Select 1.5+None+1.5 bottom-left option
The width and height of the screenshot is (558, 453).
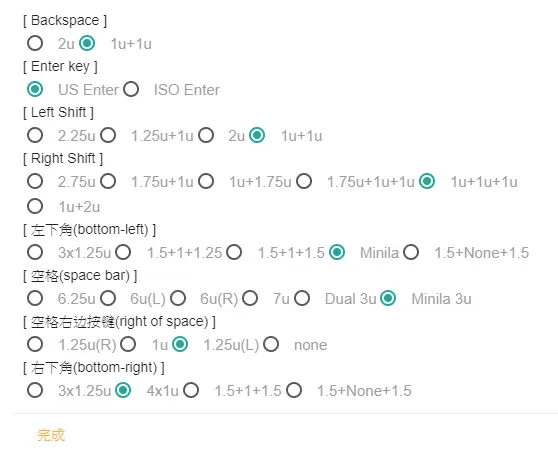411,252
